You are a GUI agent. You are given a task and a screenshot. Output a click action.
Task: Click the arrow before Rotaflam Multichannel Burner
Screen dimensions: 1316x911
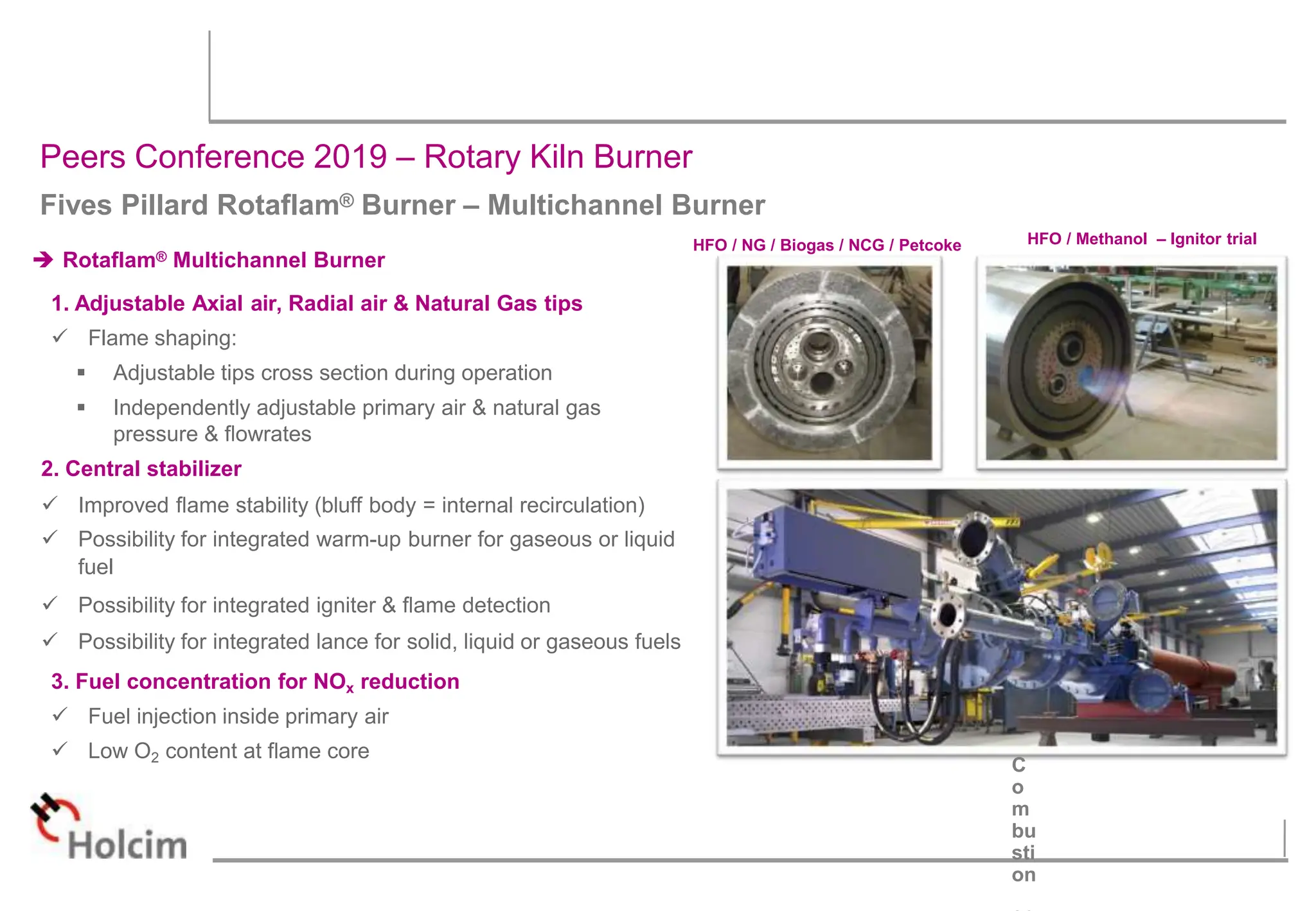(x=43, y=260)
